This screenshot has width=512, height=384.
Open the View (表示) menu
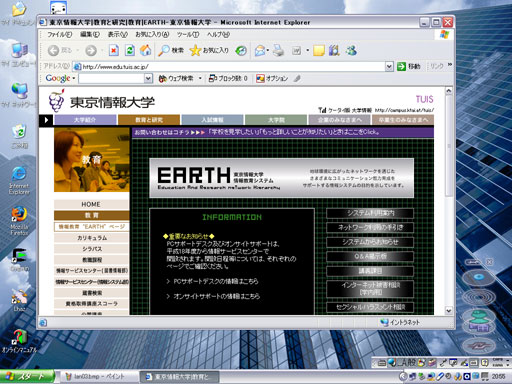[118, 34]
